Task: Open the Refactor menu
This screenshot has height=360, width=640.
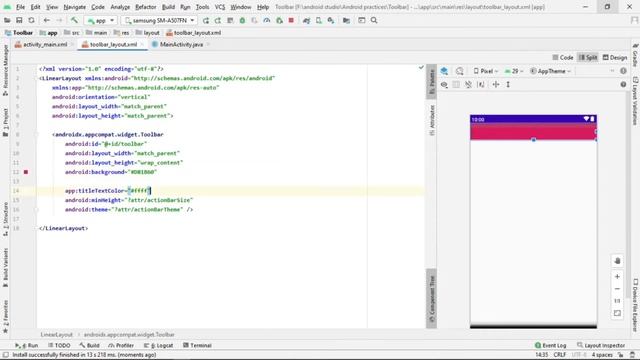Action: click(146, 7)
